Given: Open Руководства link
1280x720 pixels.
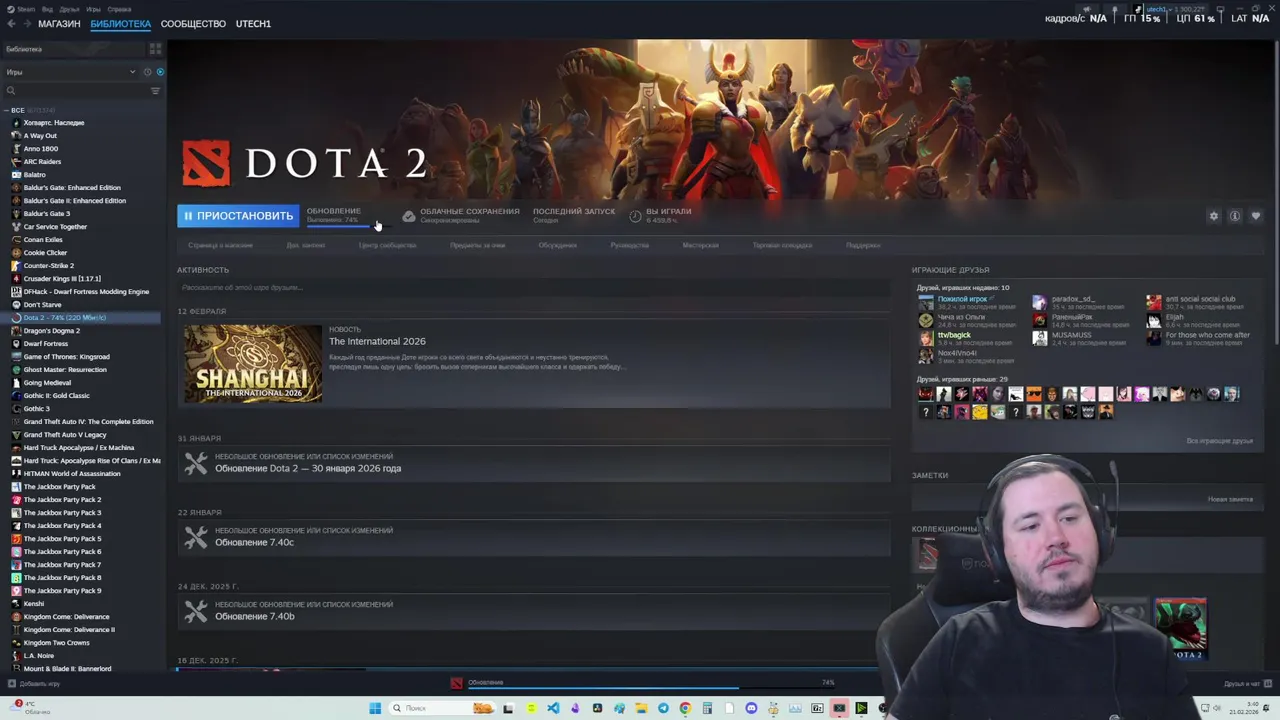Looking at the screenshot, I should (629, 245).
